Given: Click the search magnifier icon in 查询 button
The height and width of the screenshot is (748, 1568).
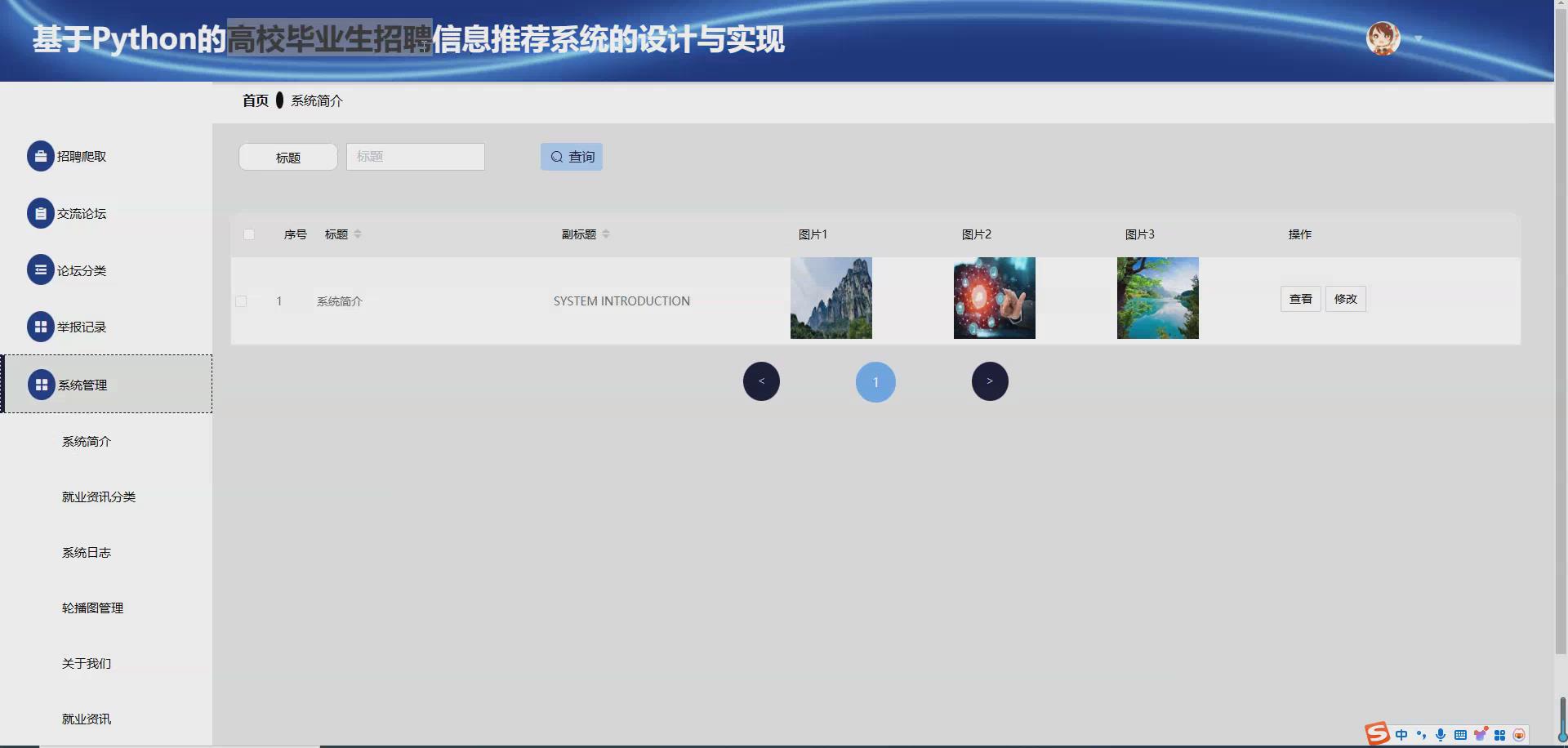Looking at the screenshot, I should click(x=556, y=156).
